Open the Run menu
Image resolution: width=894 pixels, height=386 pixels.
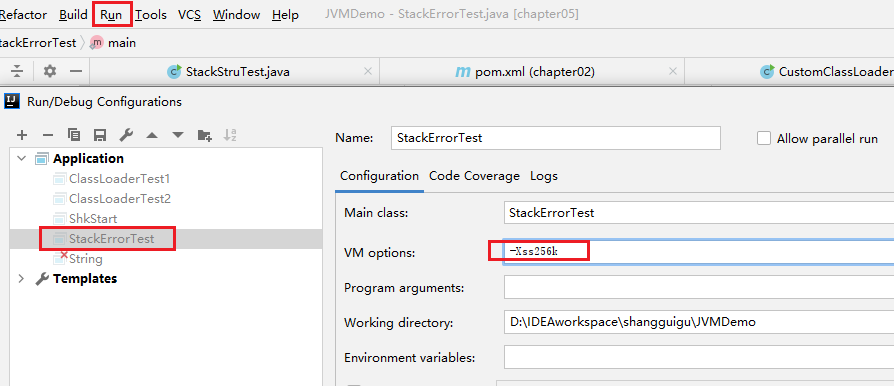[112, 15]
